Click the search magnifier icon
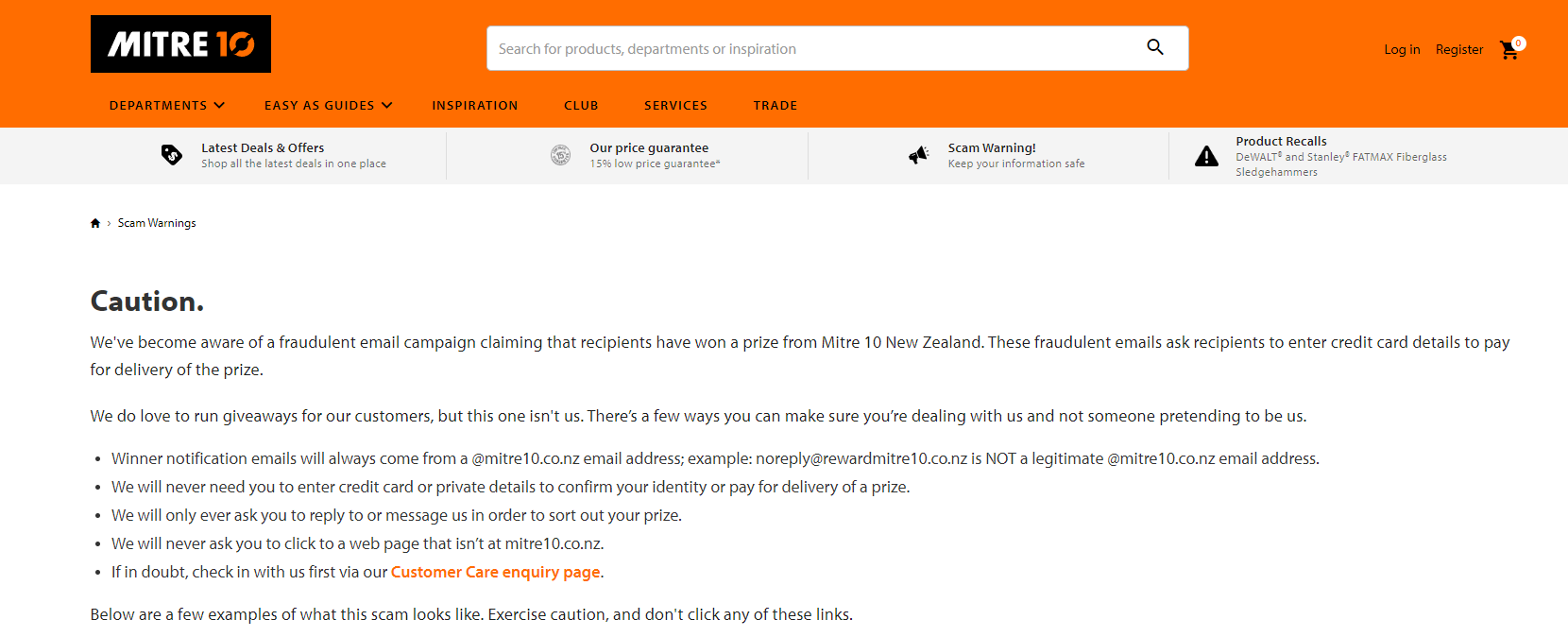The image size is (1568, 637). point(1155,47)
